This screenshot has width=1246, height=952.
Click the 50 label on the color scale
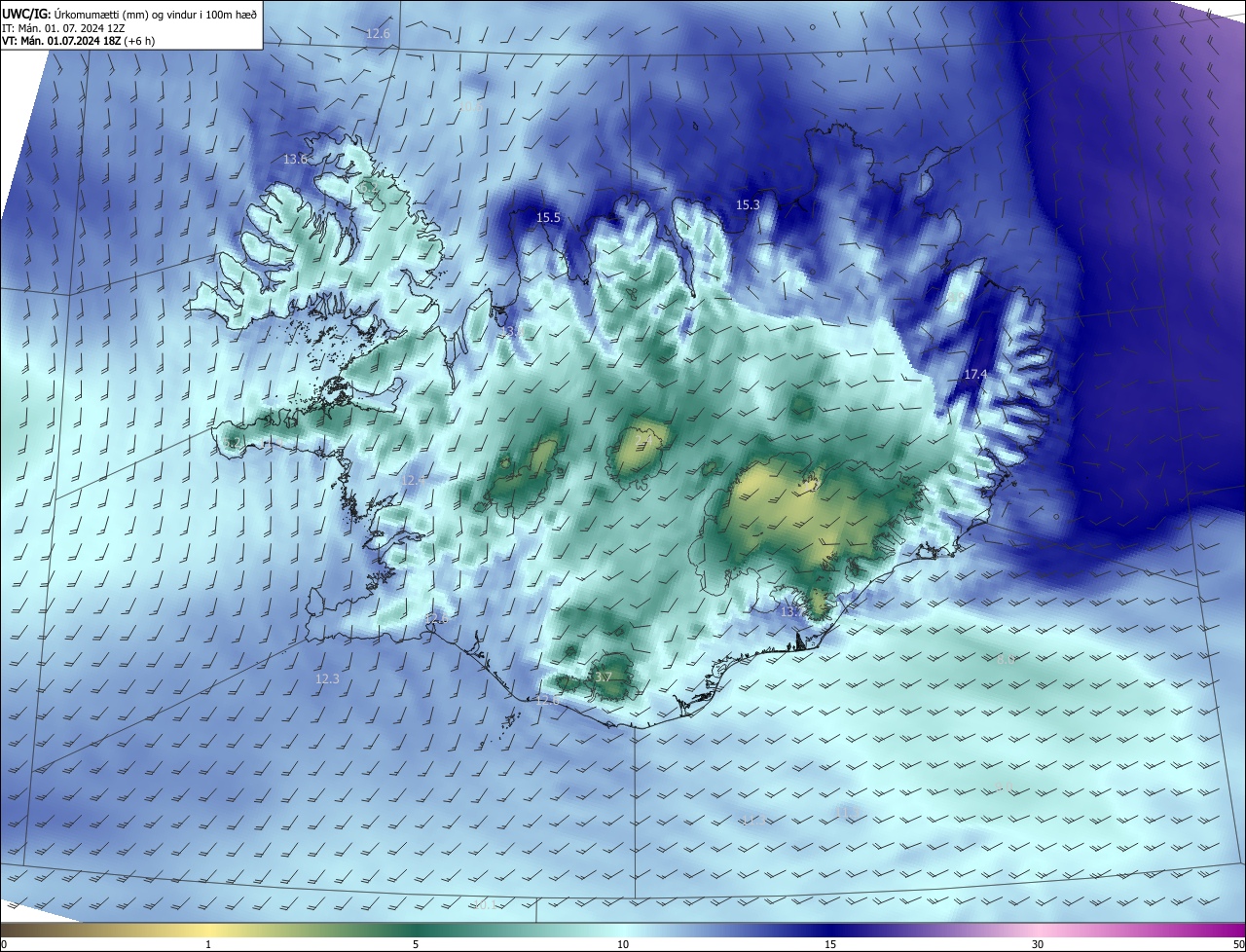tap(1238, 944)
